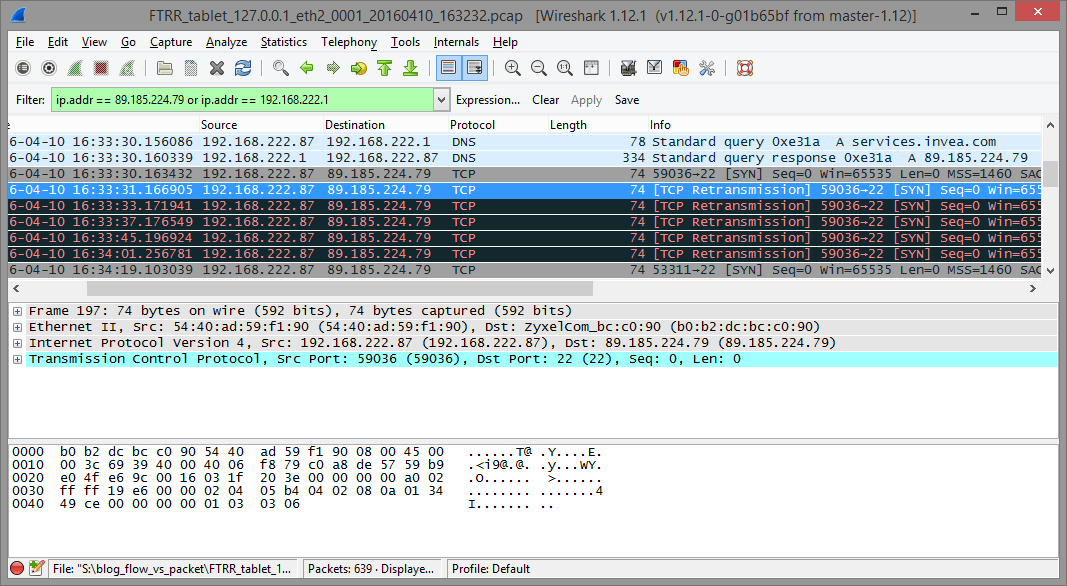This screenshot has height=586, width=1067.
Task: Open the filter history dropdown arrow
Action: tap(442, 100)
